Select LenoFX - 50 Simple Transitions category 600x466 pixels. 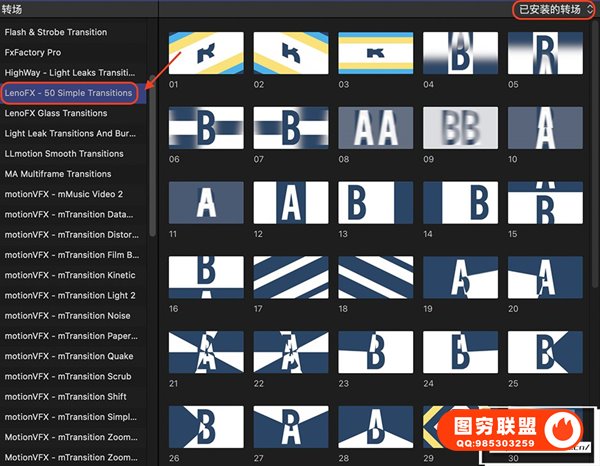pyautogui.click(x=68, y=93)
